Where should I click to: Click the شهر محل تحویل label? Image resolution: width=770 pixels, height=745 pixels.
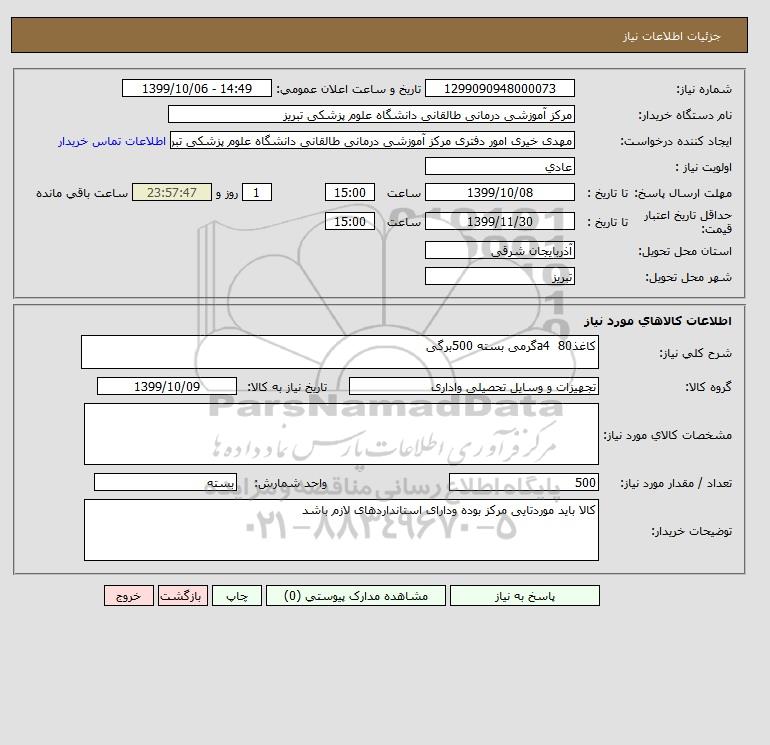688,277
